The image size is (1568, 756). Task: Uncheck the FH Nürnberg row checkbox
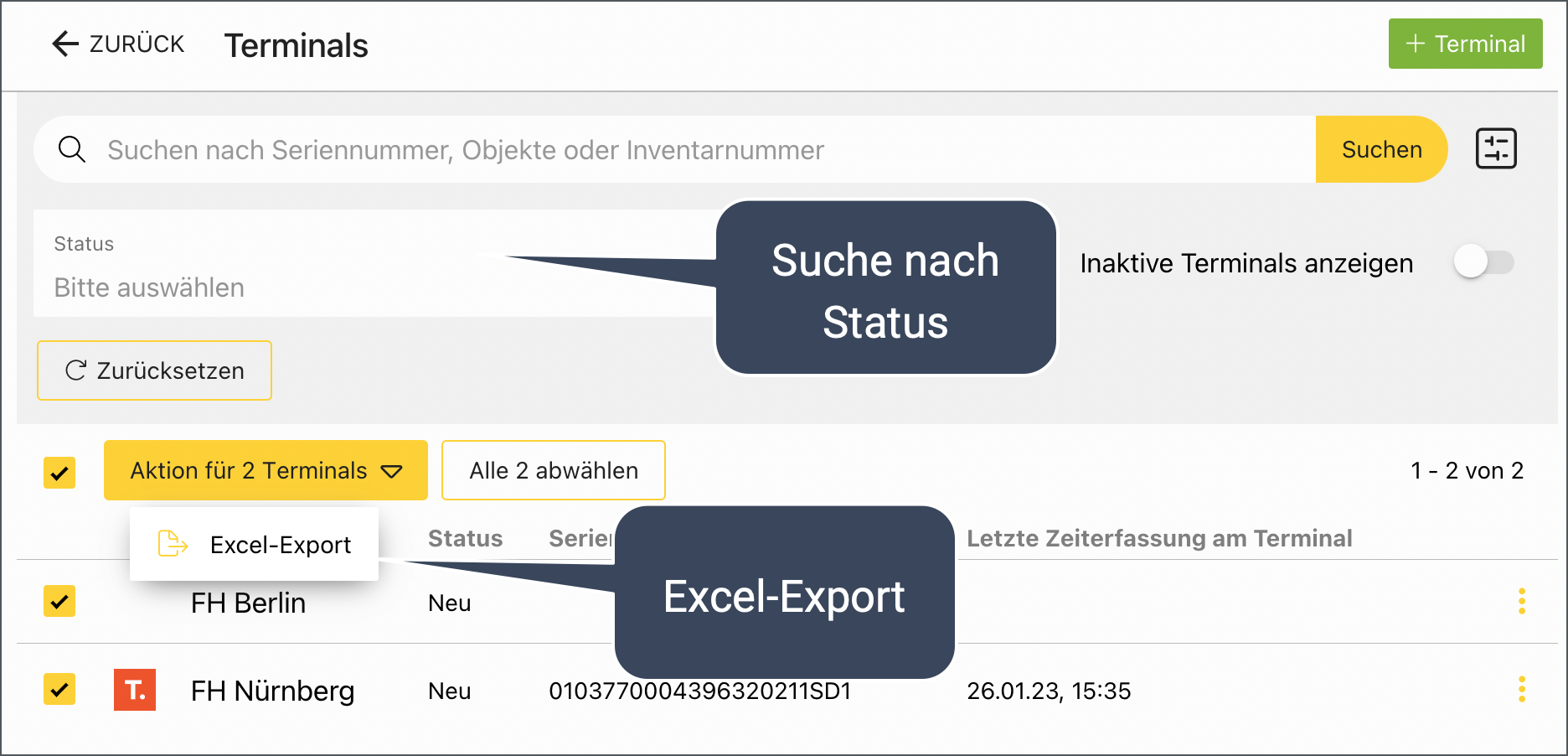[x=59, y=690]
